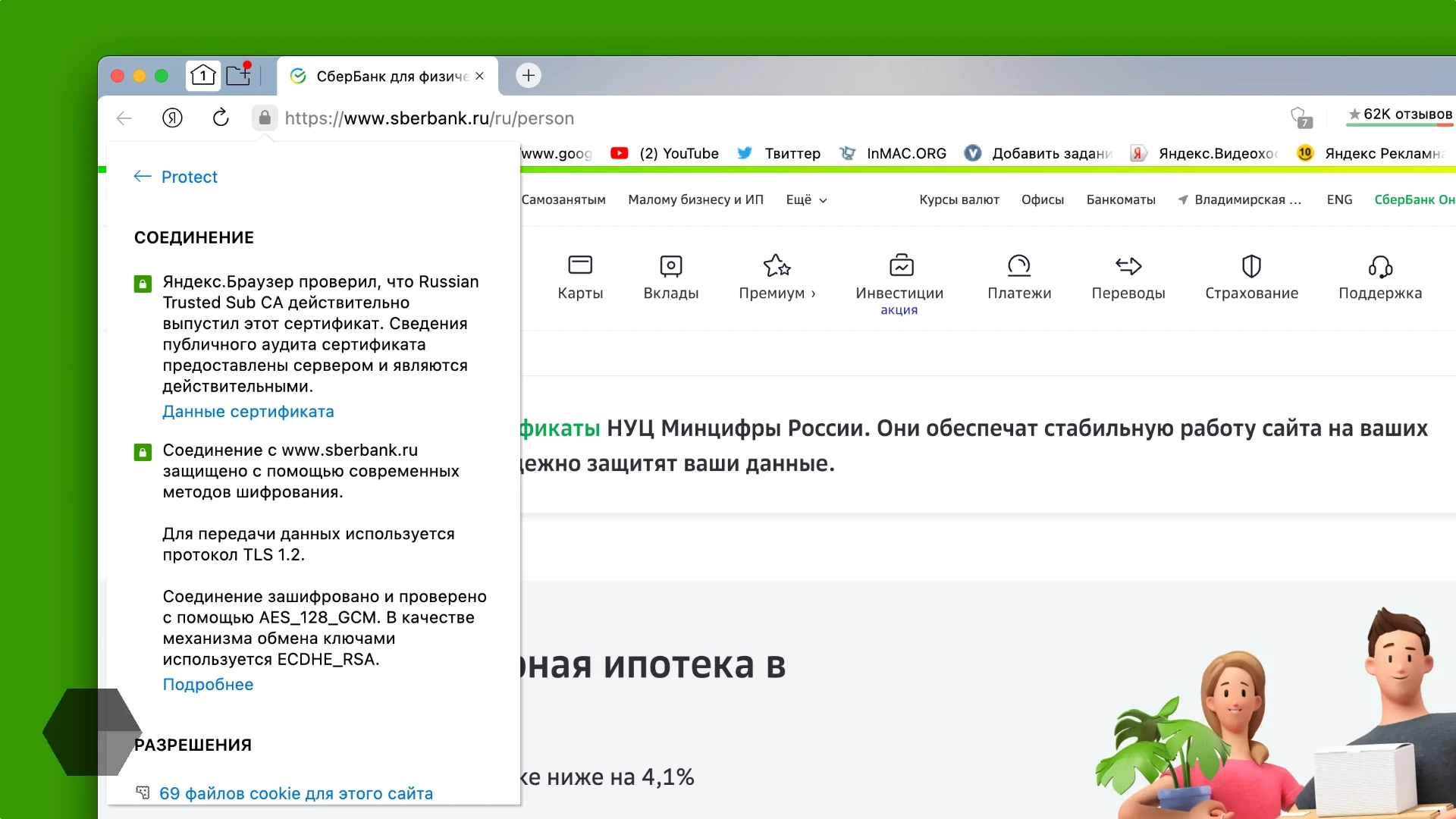Viewport: 1456px width, 819px height.
Task: Open Вклады section icon
Action: click(671, 265)
